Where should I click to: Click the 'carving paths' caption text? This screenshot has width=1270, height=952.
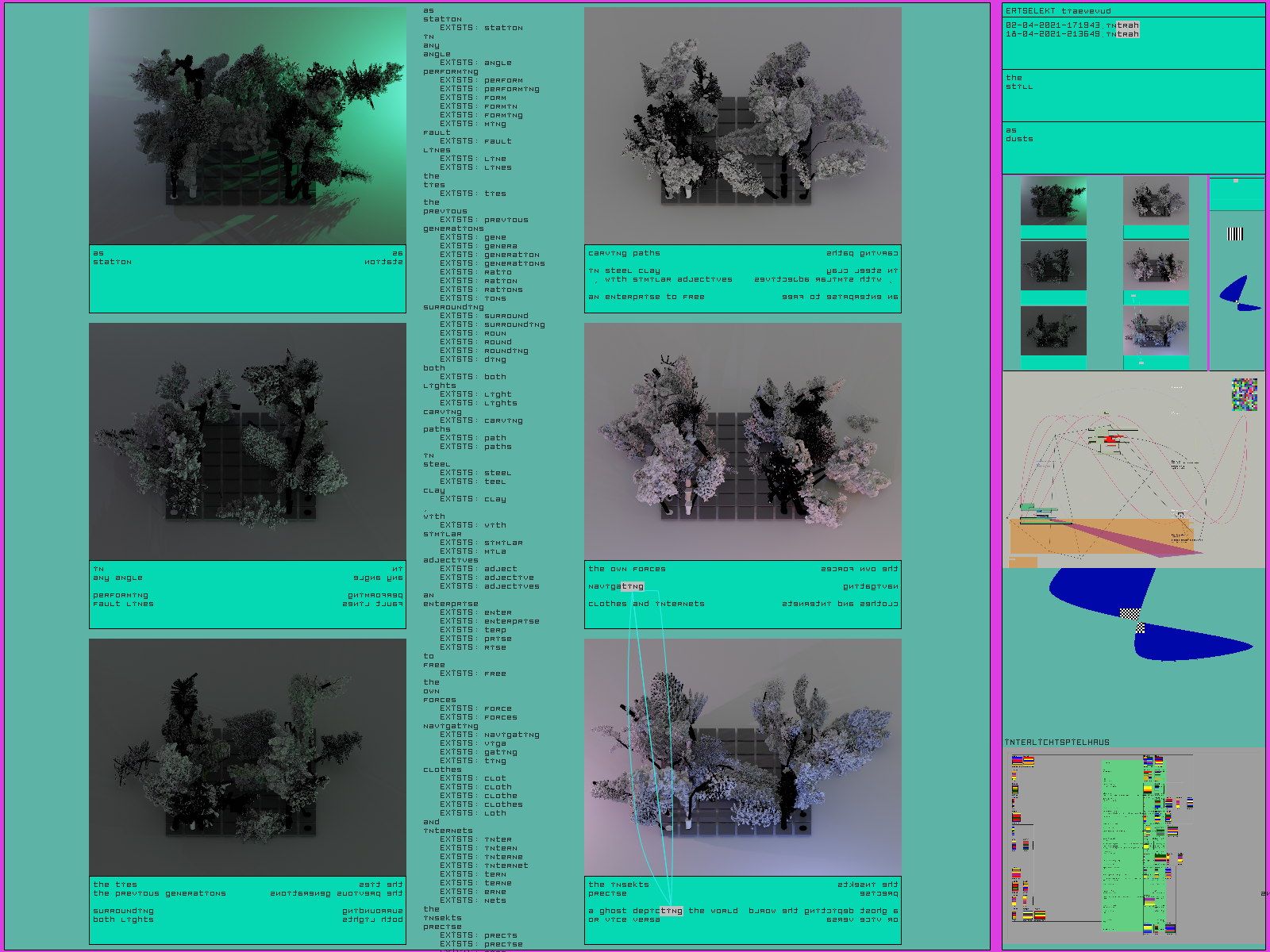pos(624,254)
